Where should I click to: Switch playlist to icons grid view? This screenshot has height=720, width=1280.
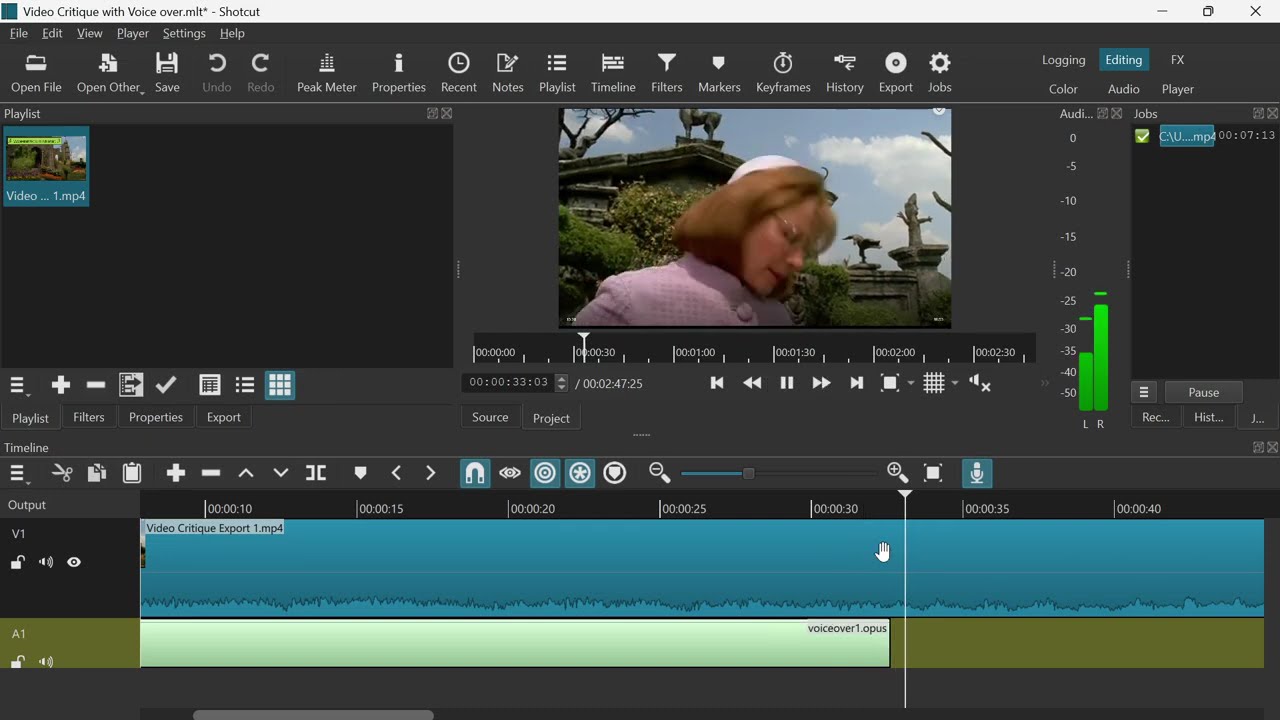[280, 385]
